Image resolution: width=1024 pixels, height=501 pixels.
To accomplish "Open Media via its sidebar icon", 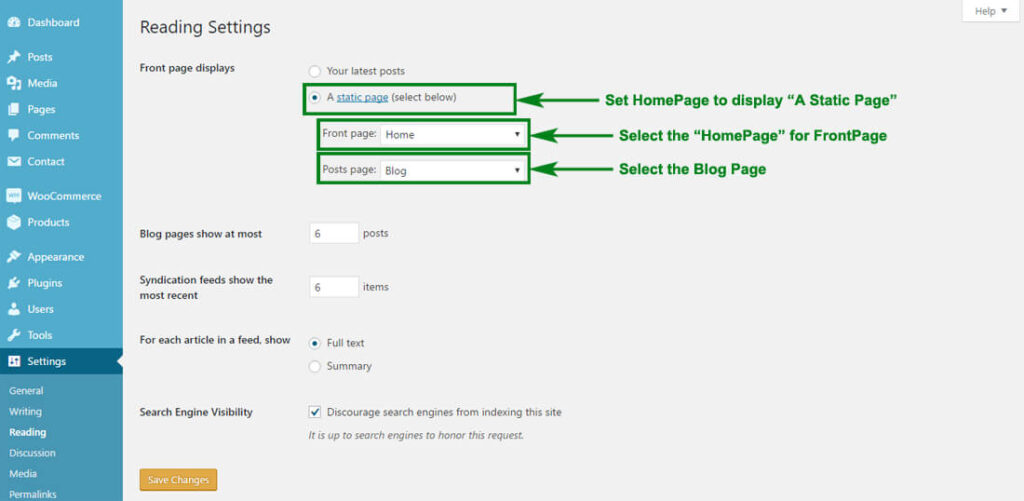I will pos(14,83).
